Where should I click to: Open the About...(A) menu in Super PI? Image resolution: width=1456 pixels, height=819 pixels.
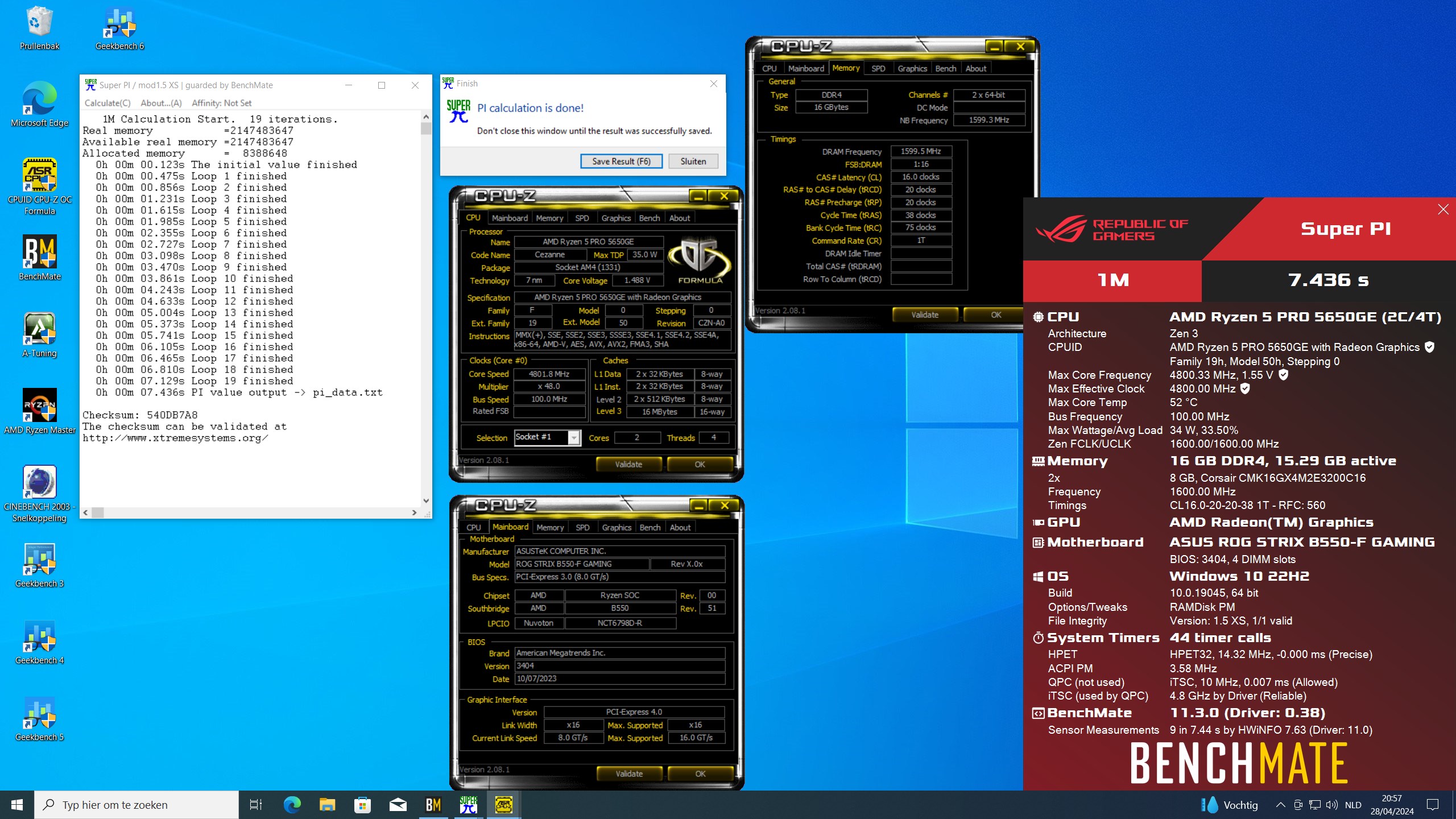click(161, 103)
